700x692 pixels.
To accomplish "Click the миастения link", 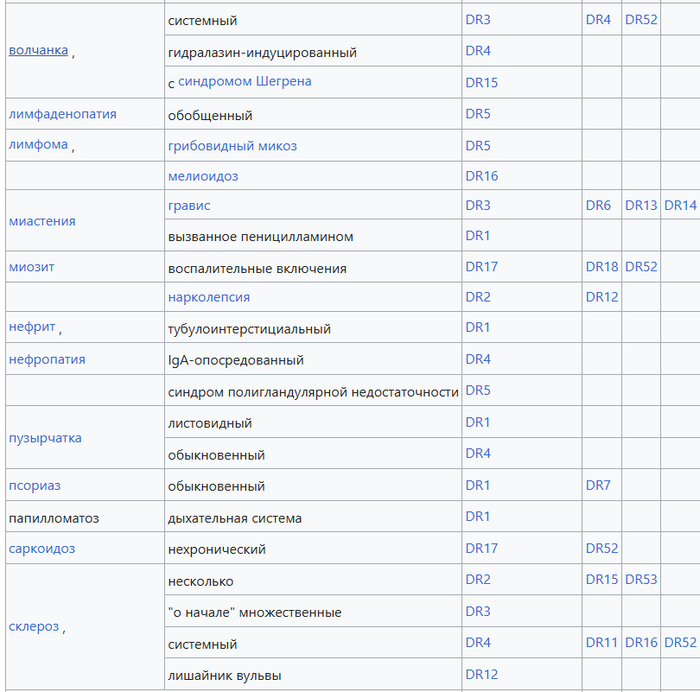I will 42,221.
